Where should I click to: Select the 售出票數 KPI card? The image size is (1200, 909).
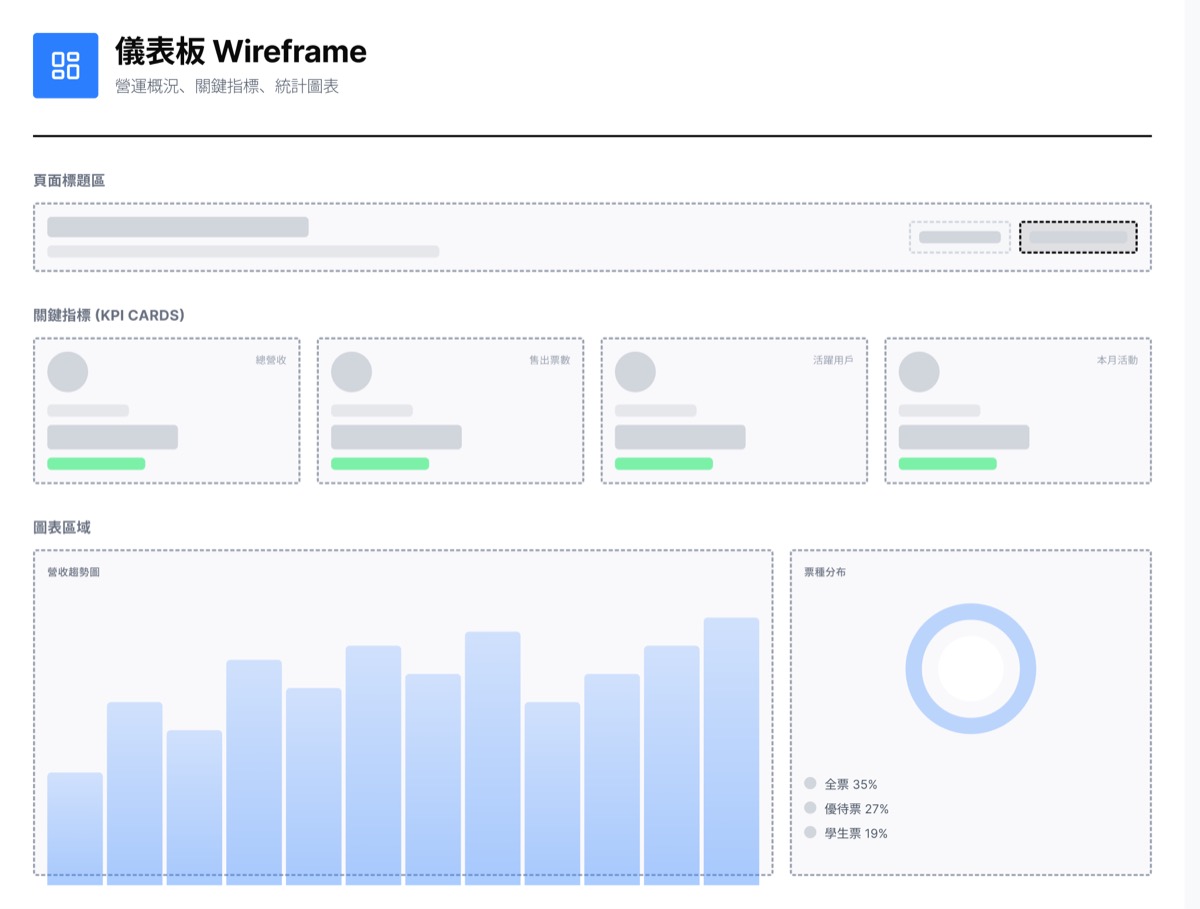click(x=451, y=411)
